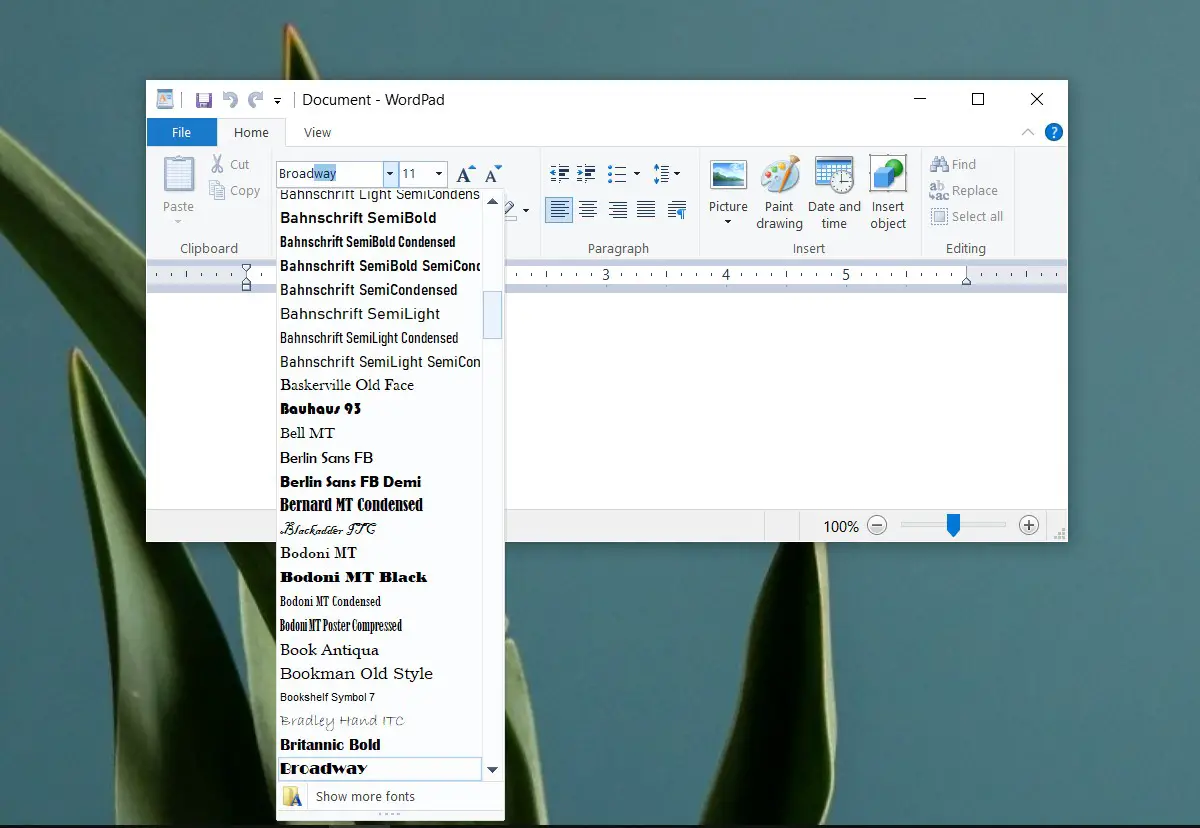
Task: Toggle center text alignment
Action: coord(588,210)
